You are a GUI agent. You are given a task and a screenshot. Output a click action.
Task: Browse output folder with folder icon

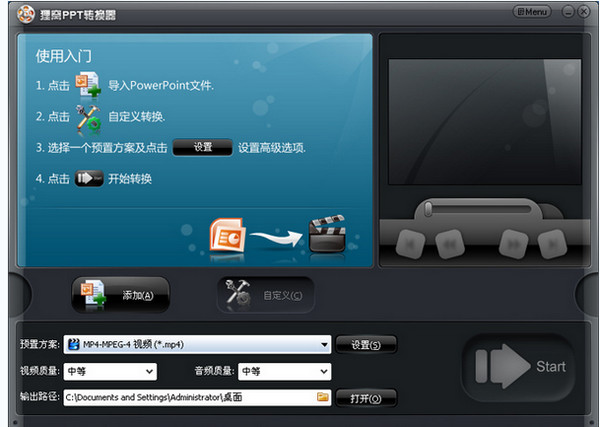pyautogui.click(x=323, y=397)
